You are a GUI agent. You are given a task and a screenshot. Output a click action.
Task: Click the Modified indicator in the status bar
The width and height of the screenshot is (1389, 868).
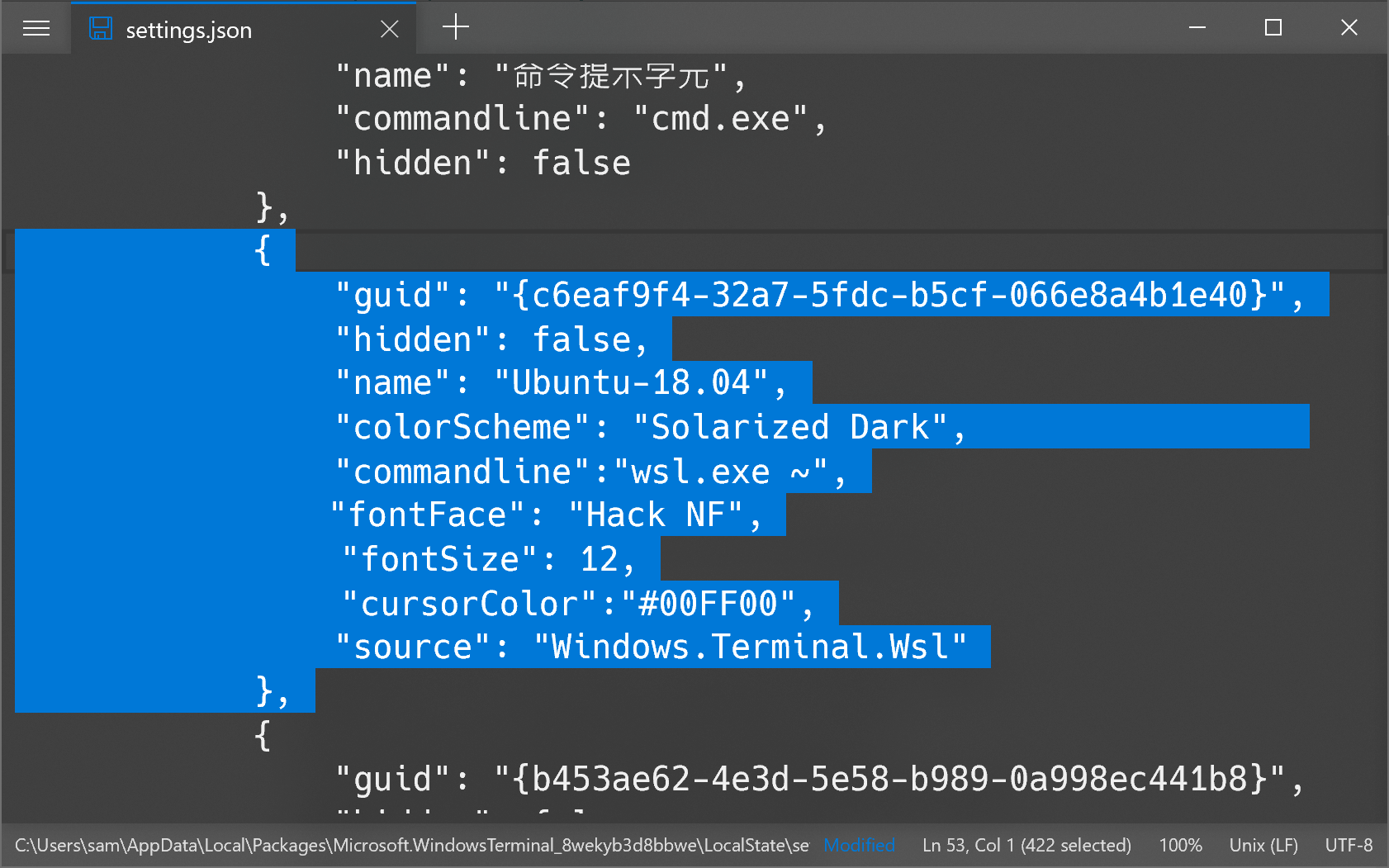(860, 845)
